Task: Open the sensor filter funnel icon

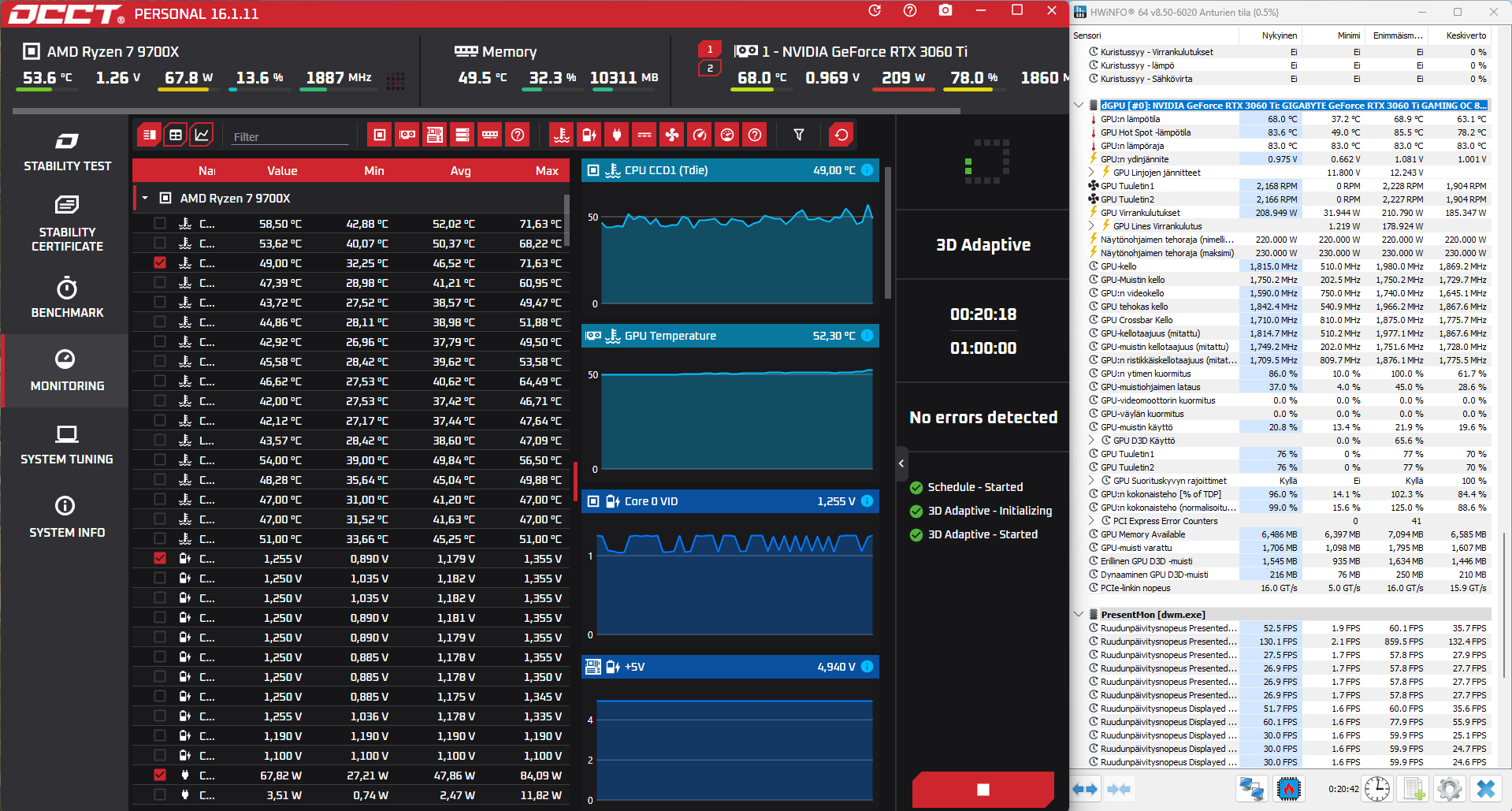Action: (x=799, y=135)
